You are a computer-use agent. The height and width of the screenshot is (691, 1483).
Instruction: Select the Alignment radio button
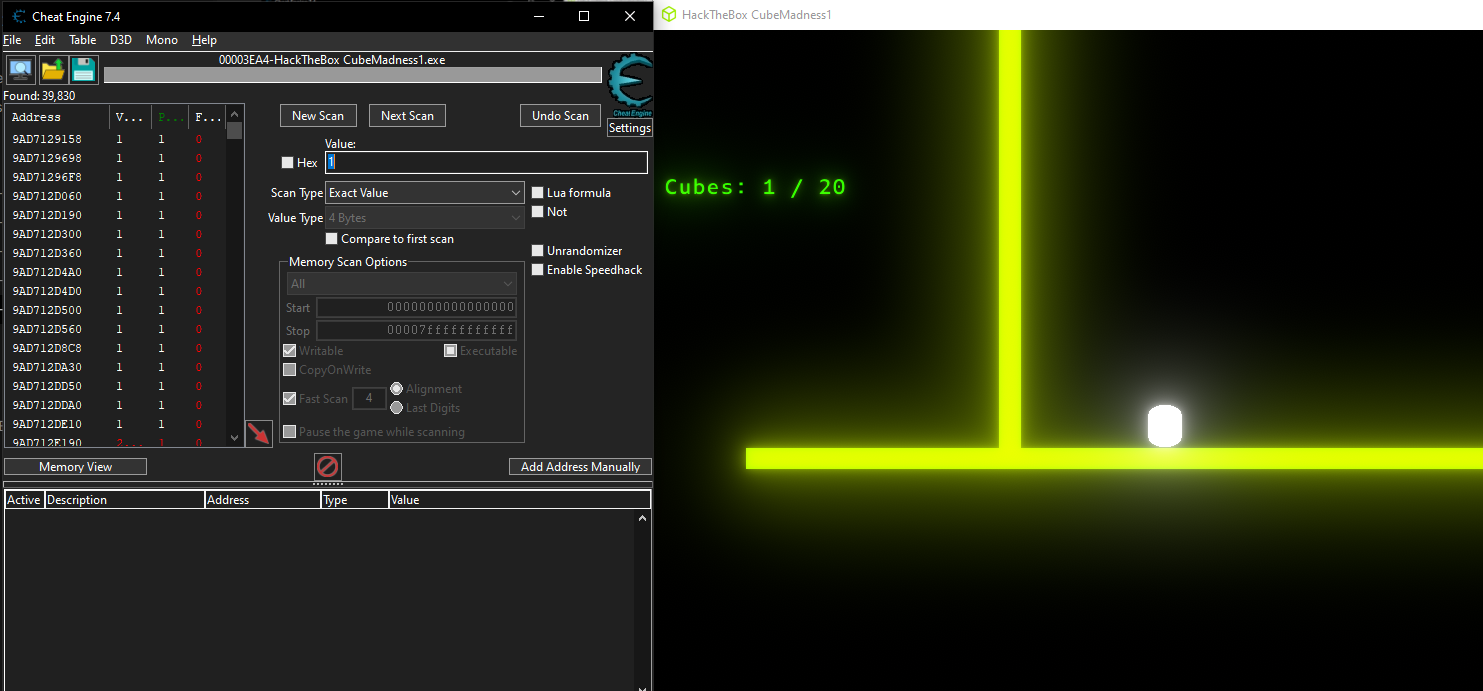pyautogui.click(x=396, y=389)
